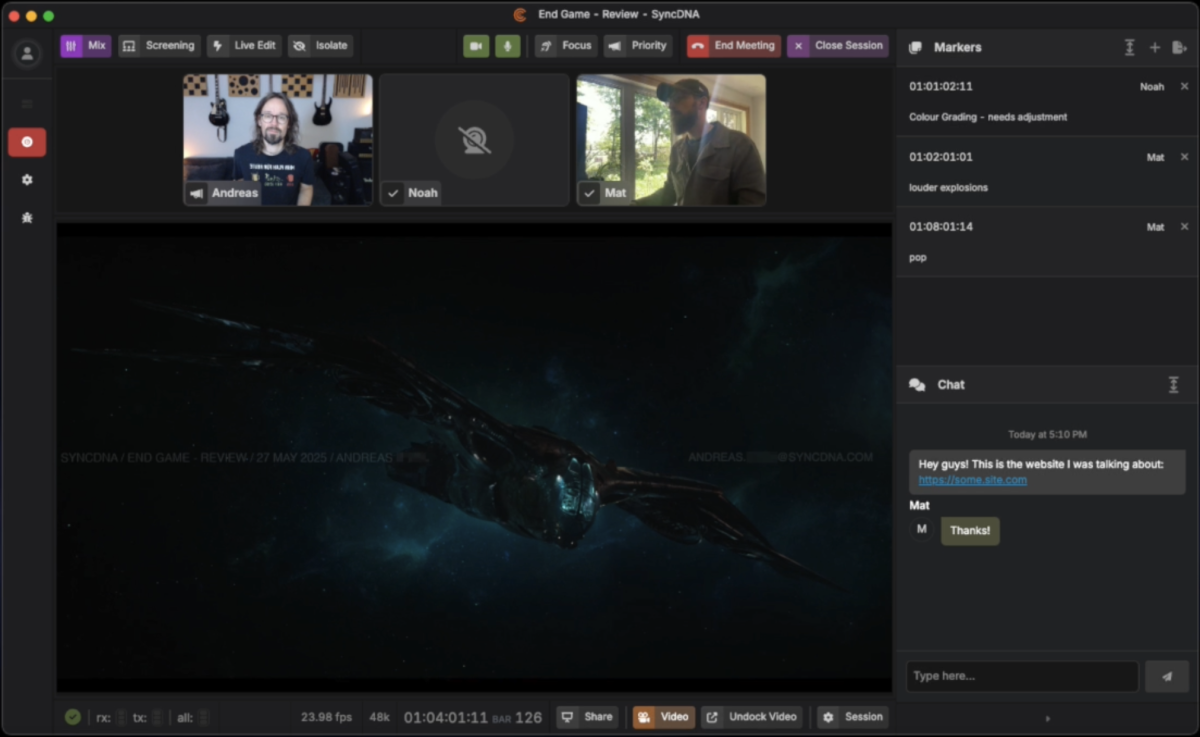
Task: Add a new marker with plus icon
Action: [x=1155, y=47]
